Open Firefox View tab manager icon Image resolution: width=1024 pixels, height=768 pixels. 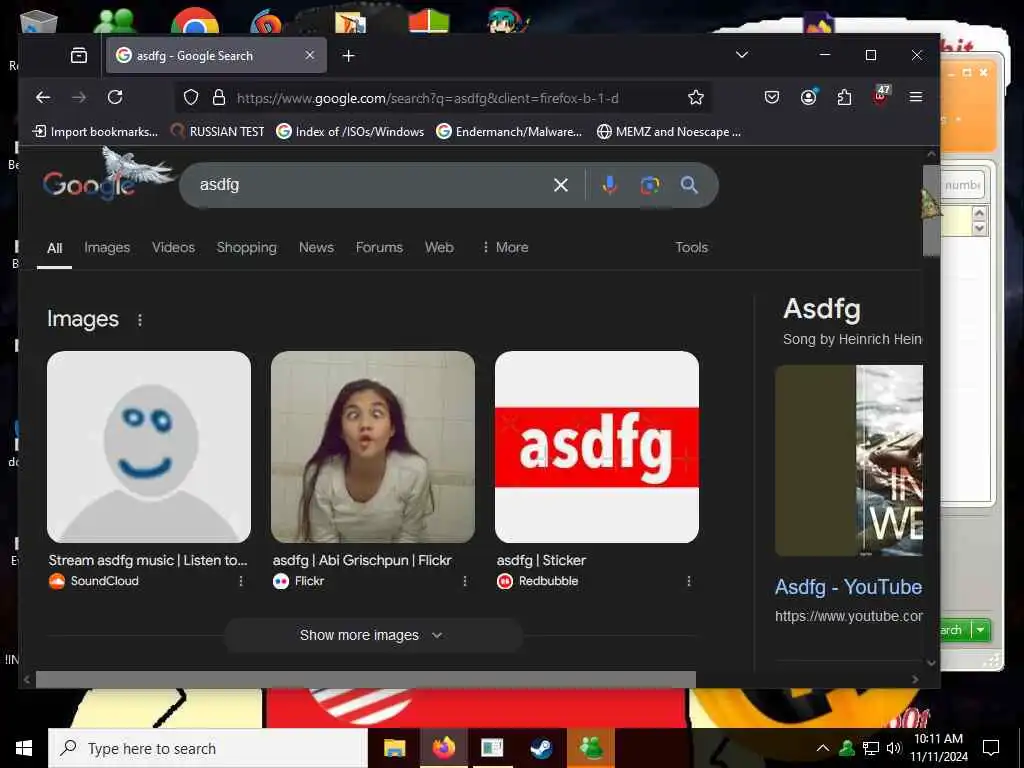pos(79,56)
